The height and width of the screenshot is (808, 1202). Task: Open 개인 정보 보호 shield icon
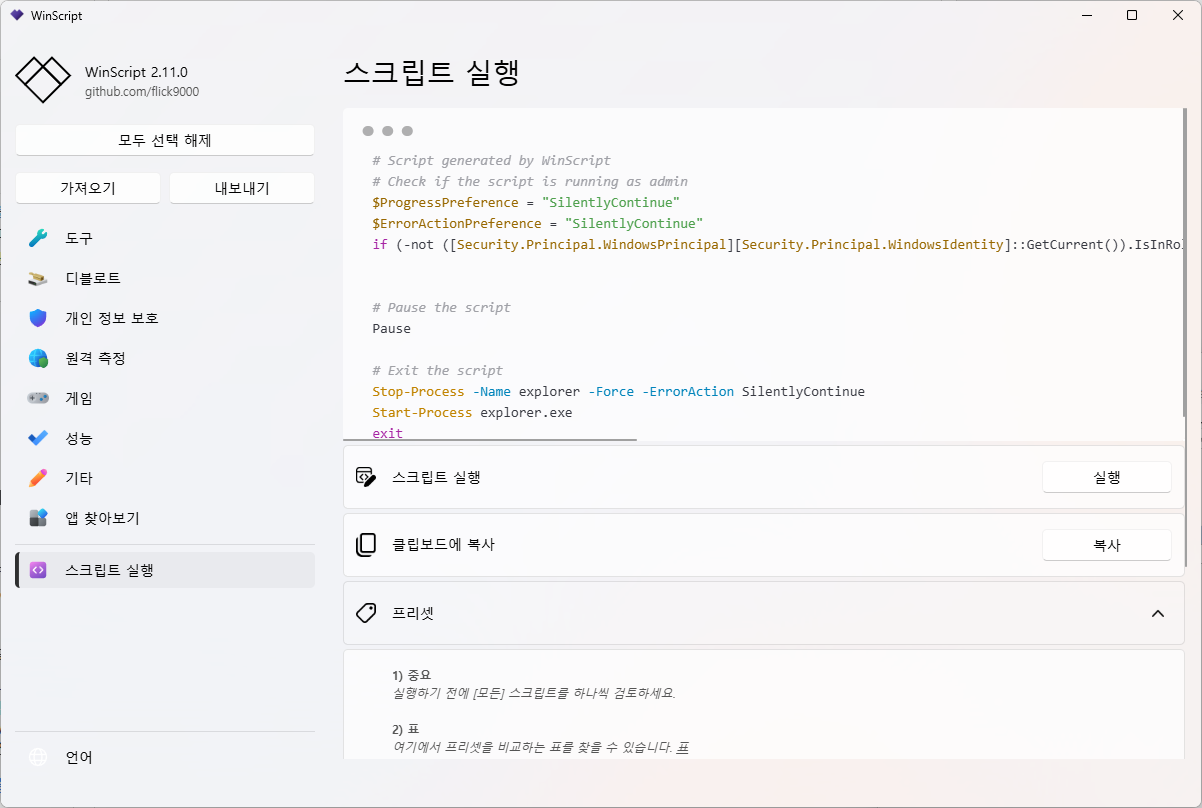38,318
